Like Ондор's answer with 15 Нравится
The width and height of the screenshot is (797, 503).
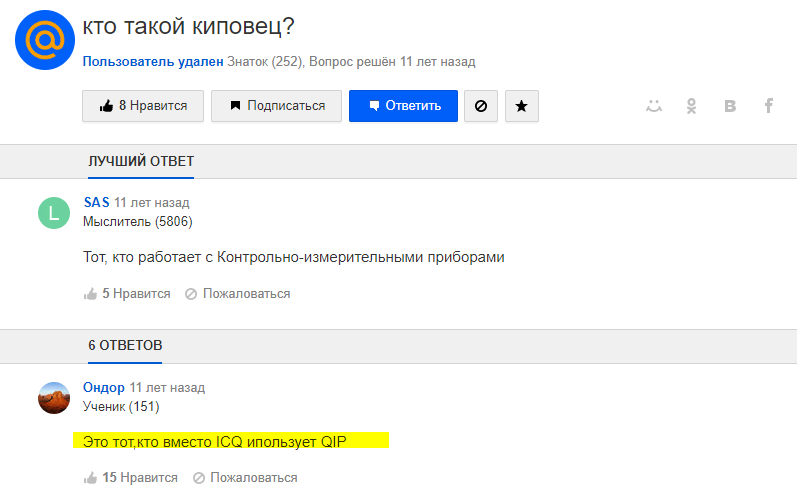(x=131, y=478)
